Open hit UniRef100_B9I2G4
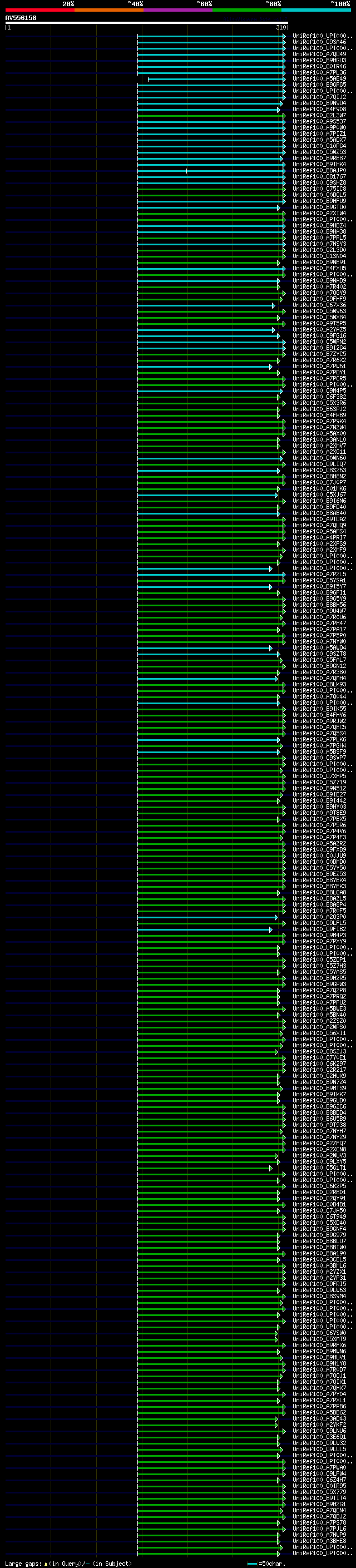 [x=319, y=348]
